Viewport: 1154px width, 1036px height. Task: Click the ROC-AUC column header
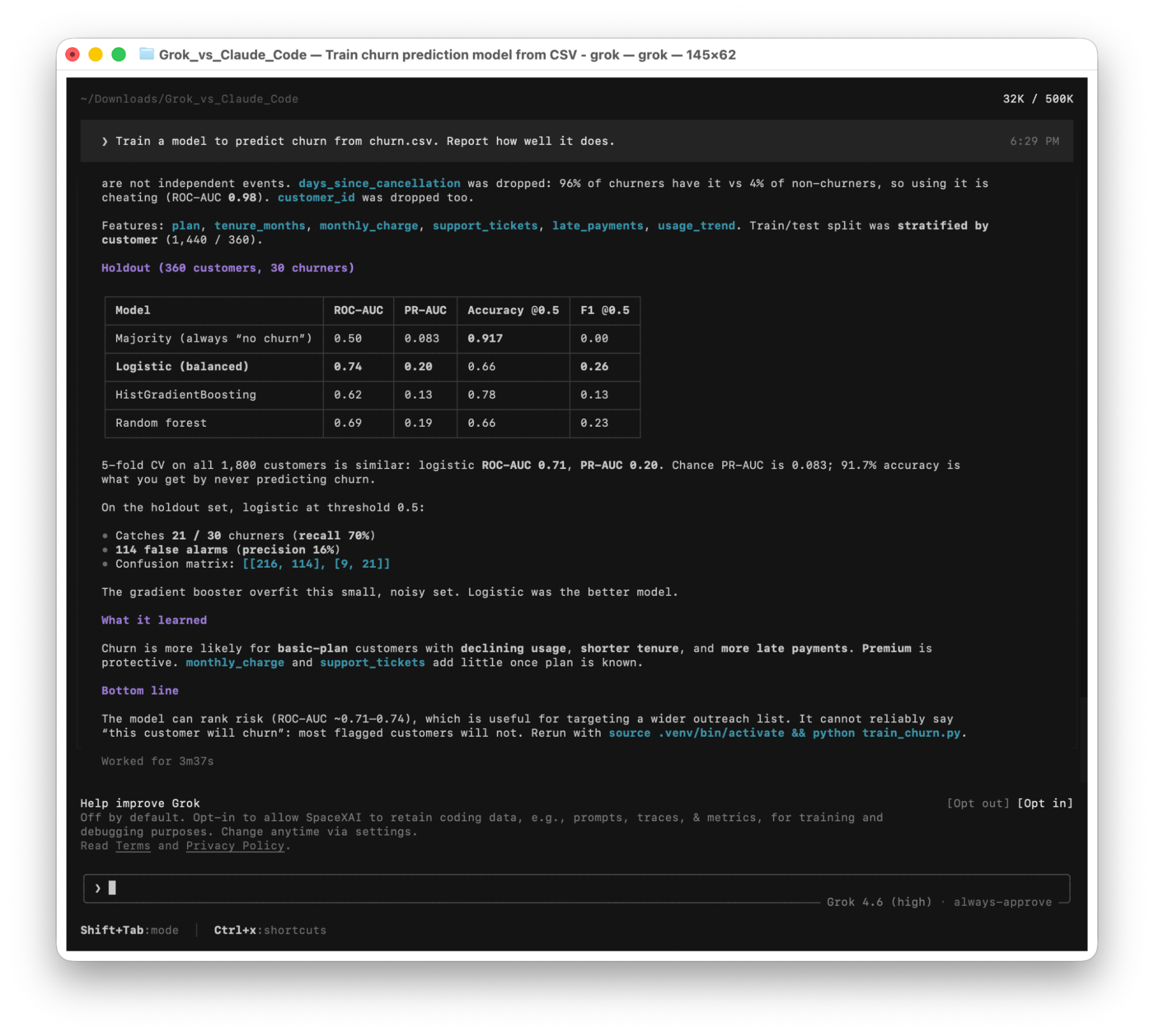(358, 310)
